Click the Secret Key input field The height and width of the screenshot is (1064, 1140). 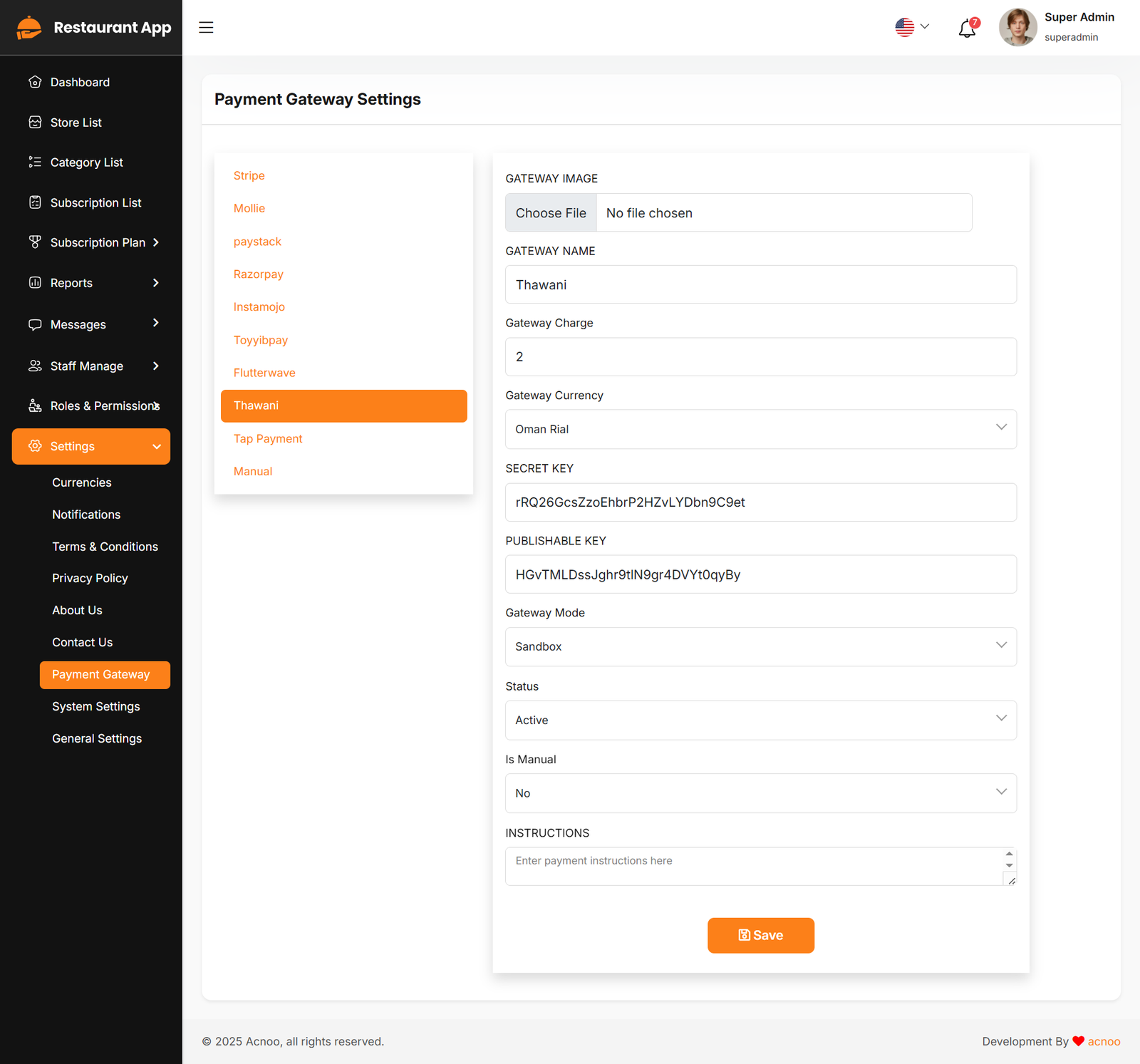(760, 502)
